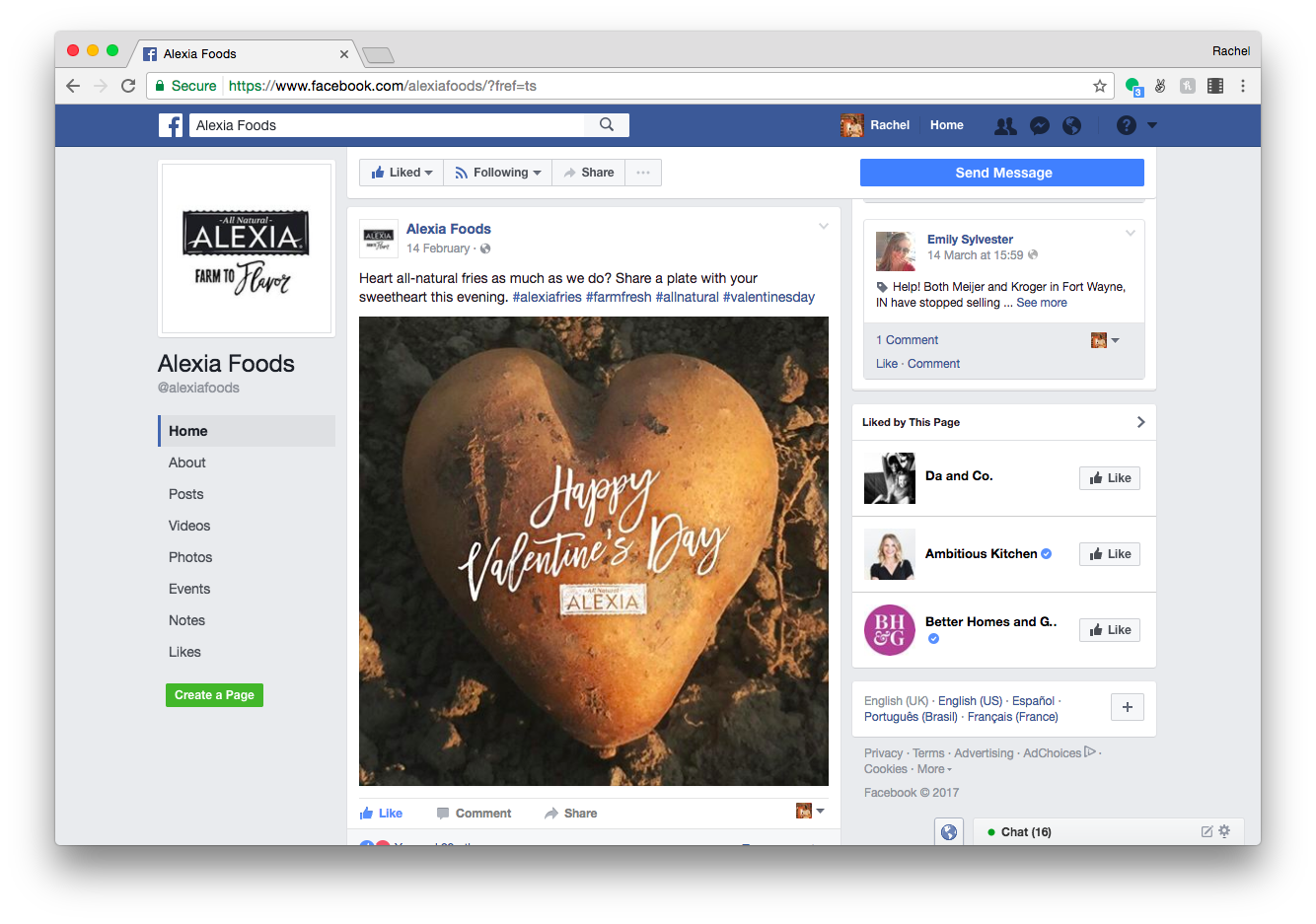
Task: Expand Liked by This Page arrow
Action: (1140, 422)
